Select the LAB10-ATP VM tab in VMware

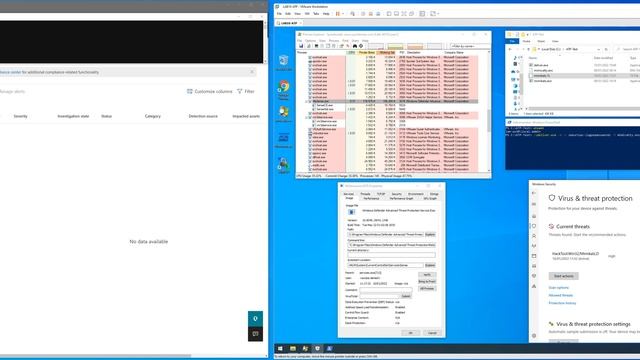click(289, 23)
